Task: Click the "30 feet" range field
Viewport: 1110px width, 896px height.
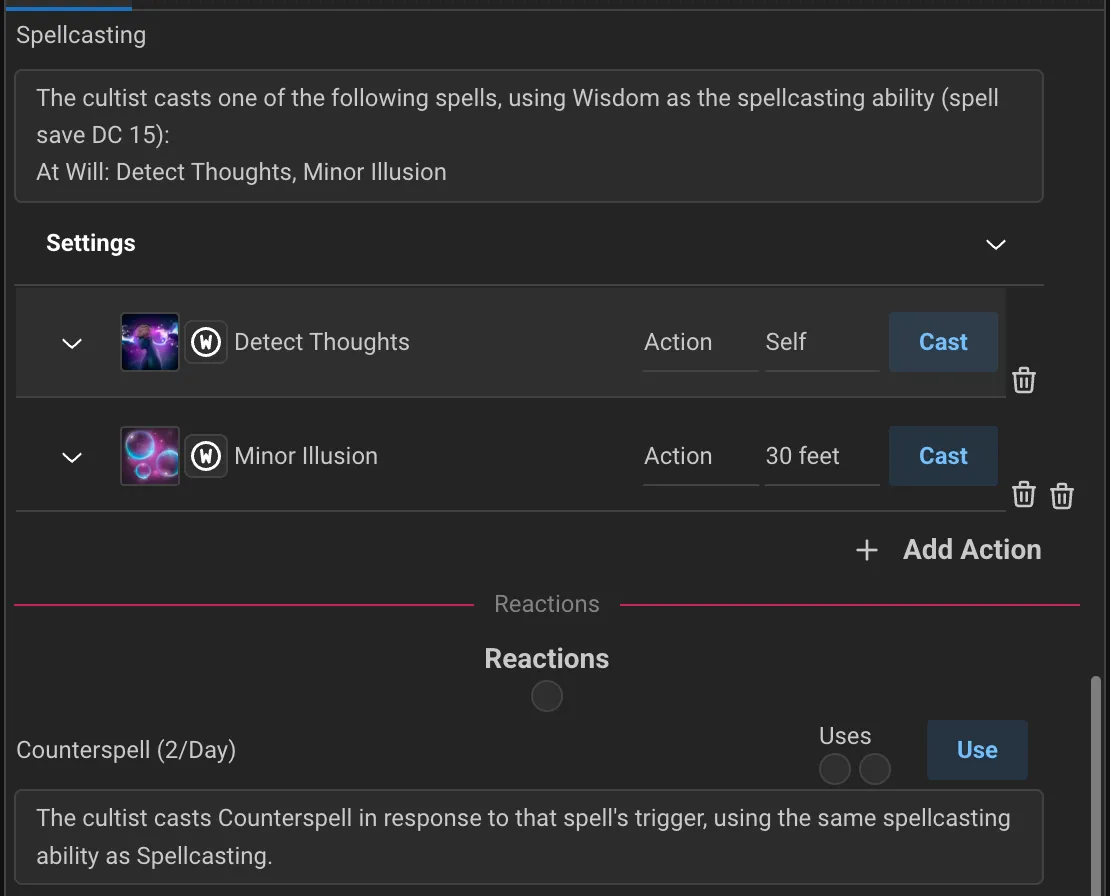Action: 822,456
